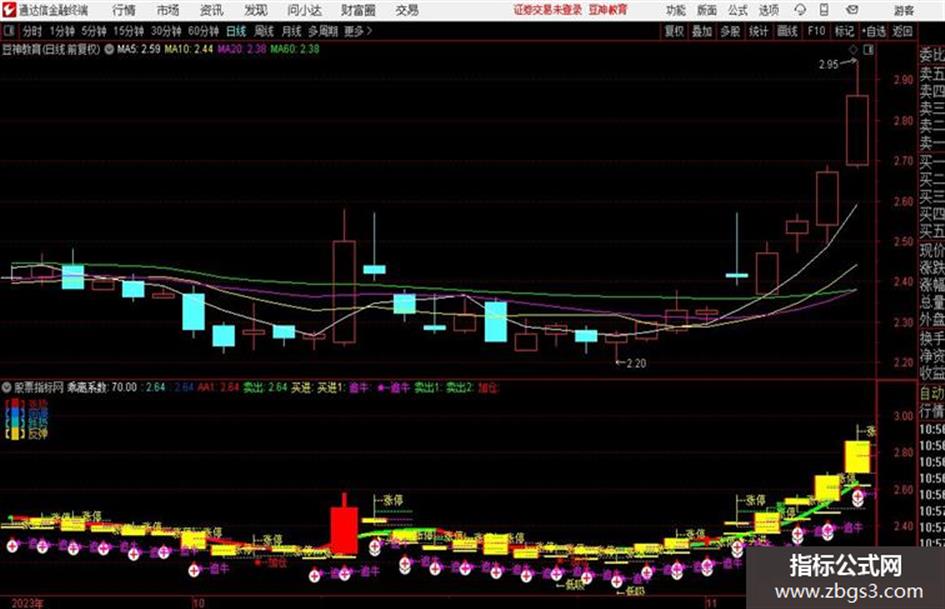Viewport: 945px width, 609px height.
Task: Click the 乘离系数: 70.00 label
Action: 102,387
